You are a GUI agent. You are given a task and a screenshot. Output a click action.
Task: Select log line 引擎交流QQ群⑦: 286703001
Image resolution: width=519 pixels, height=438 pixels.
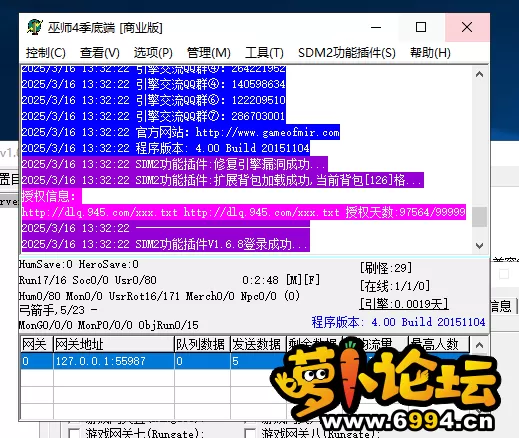[x=153, y=116]
